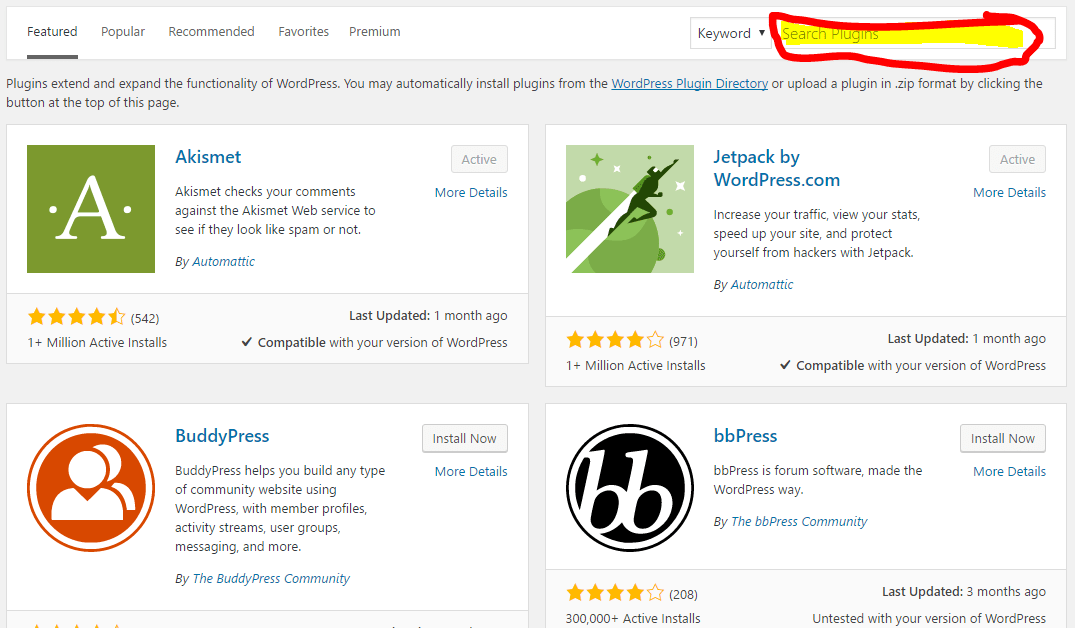Switch to the Favorites tab
1075x628 pixels.
[x=303, y=32]
